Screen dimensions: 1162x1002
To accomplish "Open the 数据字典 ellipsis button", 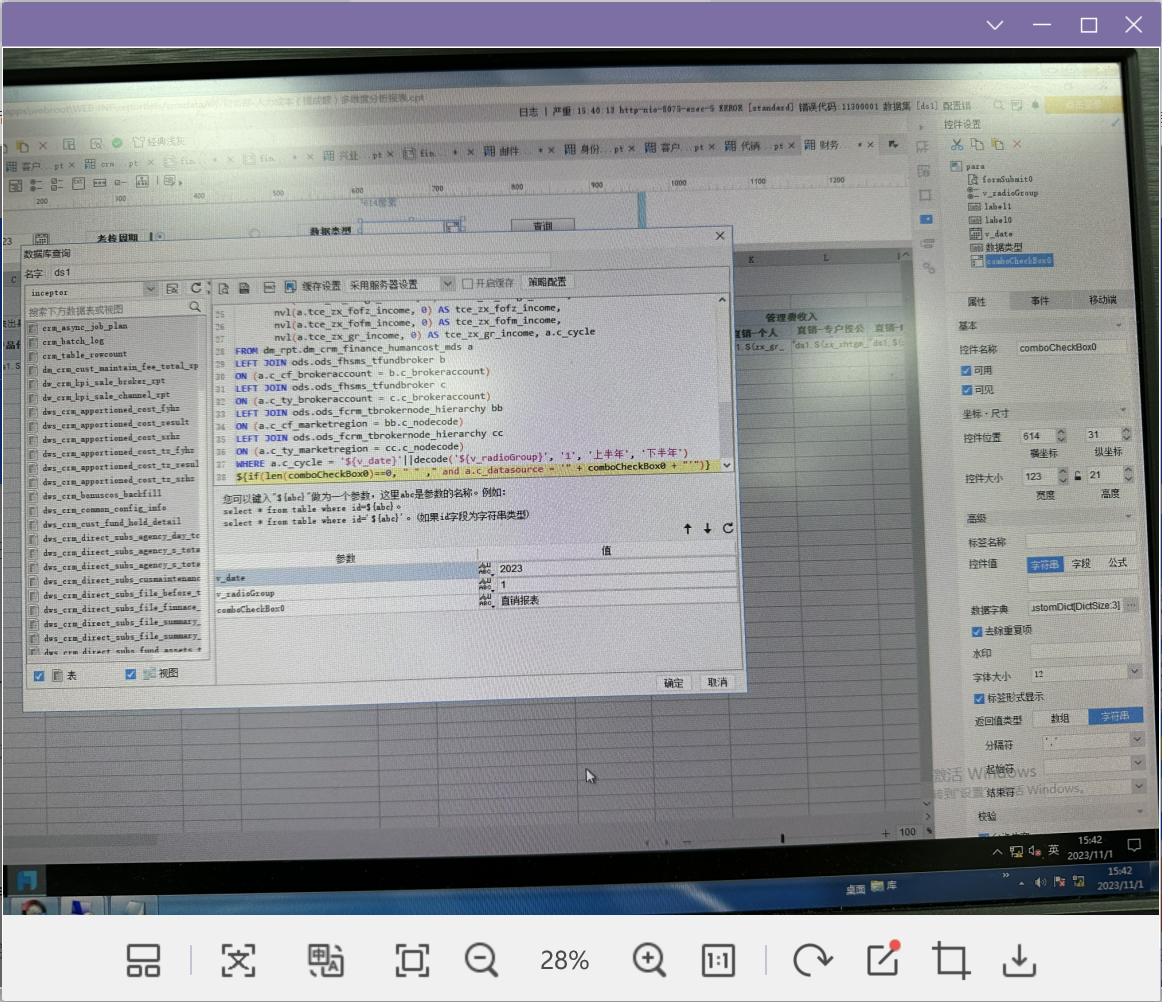I will pyautogui.click(x=1132, y=605).
